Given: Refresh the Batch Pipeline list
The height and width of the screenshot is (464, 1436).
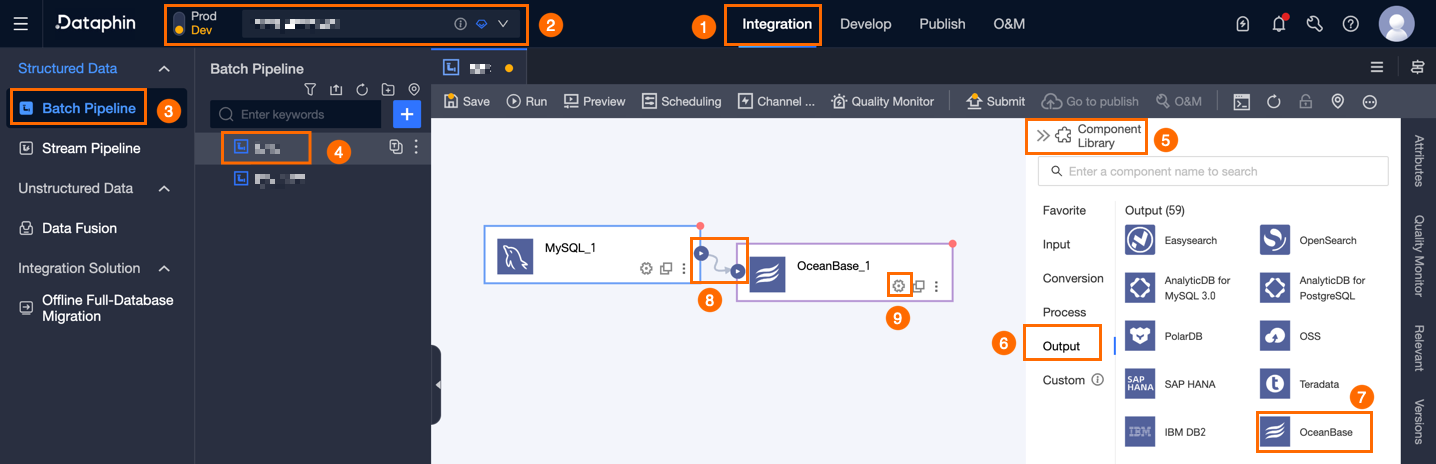Looking at the screenshot, I should 362,89.
